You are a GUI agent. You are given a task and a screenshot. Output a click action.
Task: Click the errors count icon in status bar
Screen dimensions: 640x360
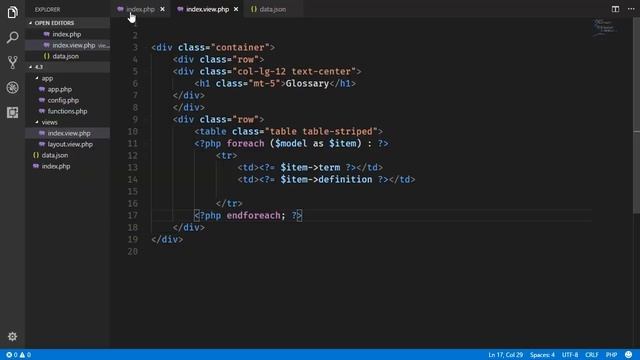9,355
